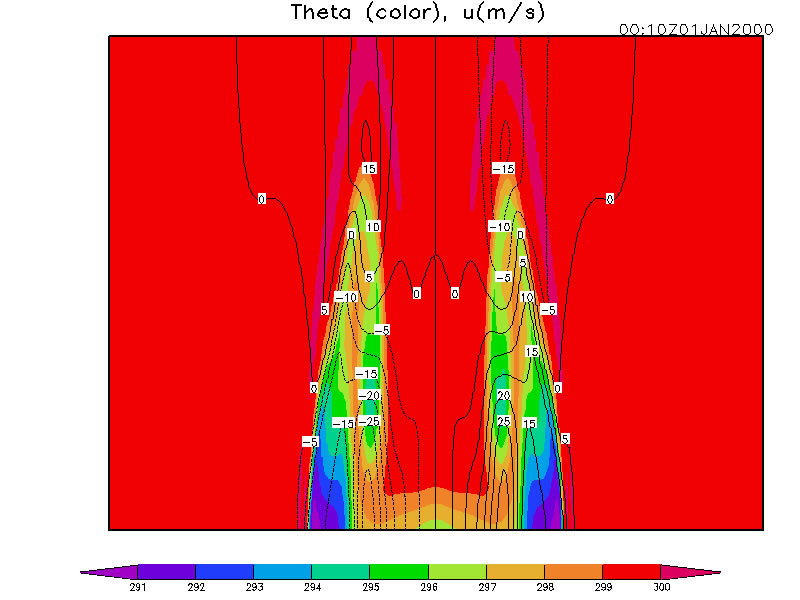
Task: Click the plot title 'Theta (color), u(m/s)'
Action: point(418,12)
